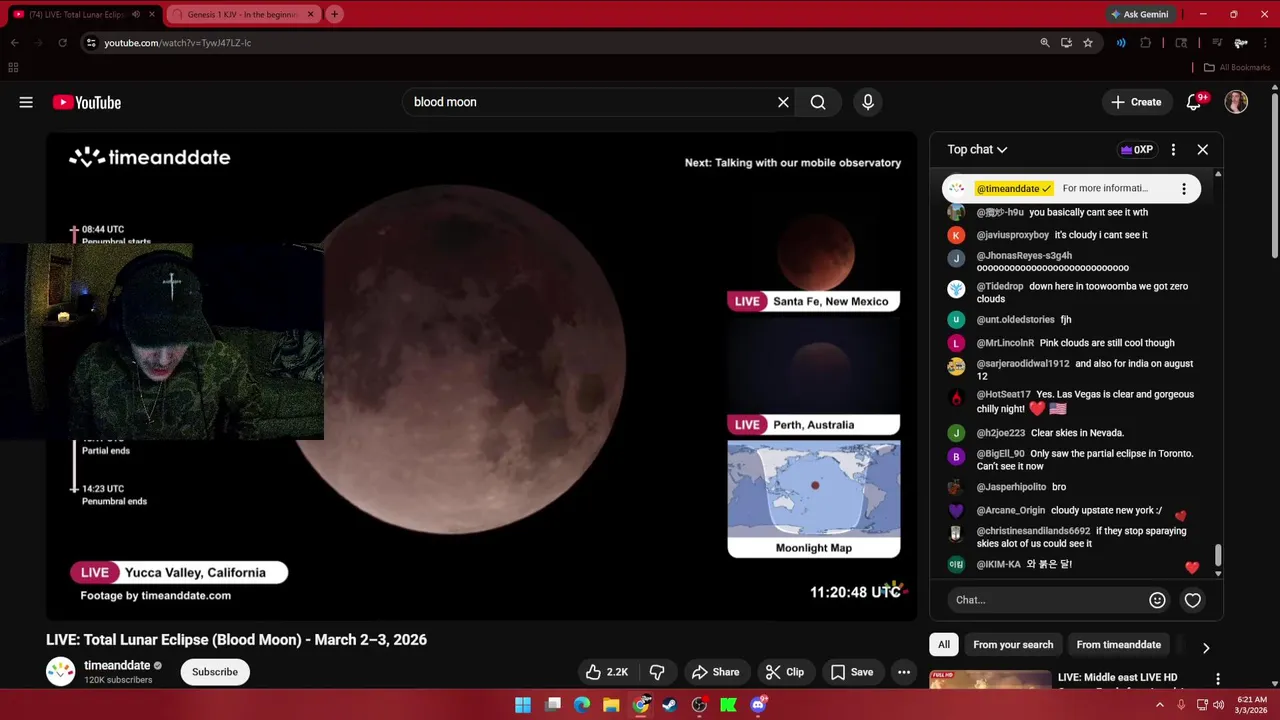Open a new Chrome tab
Viewport: 1280px width, 720px height.
[334, 14]
